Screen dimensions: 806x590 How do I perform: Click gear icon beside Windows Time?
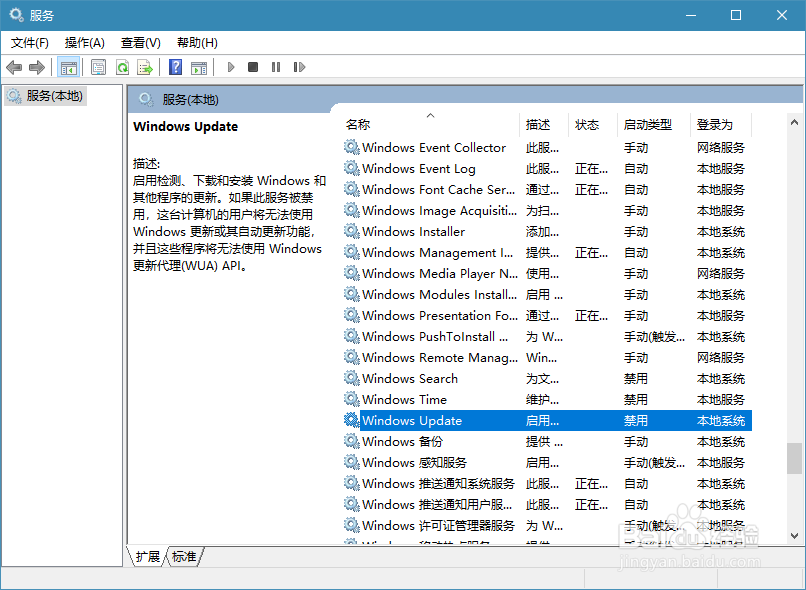[352, 399]
